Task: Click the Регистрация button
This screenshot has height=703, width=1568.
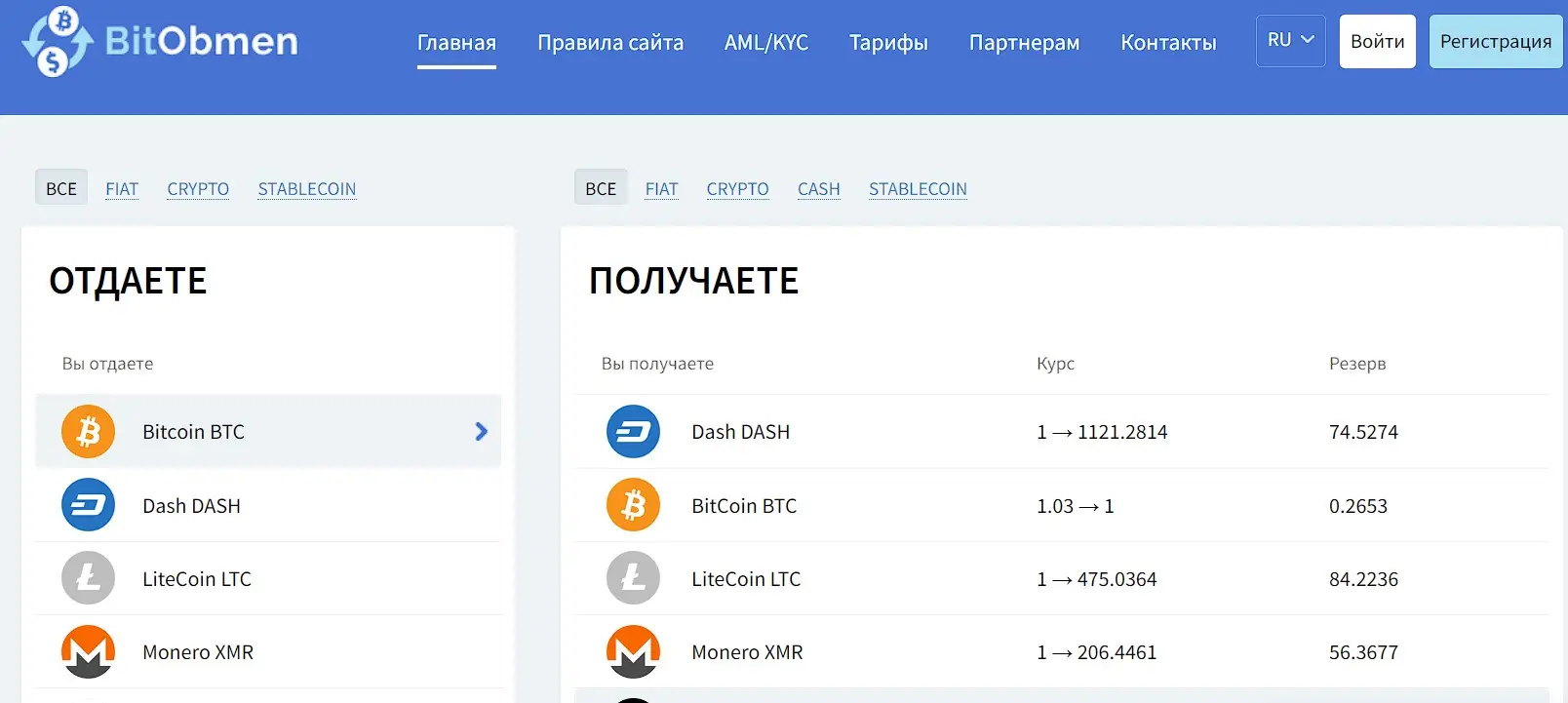Action: tap(1496, 41)
